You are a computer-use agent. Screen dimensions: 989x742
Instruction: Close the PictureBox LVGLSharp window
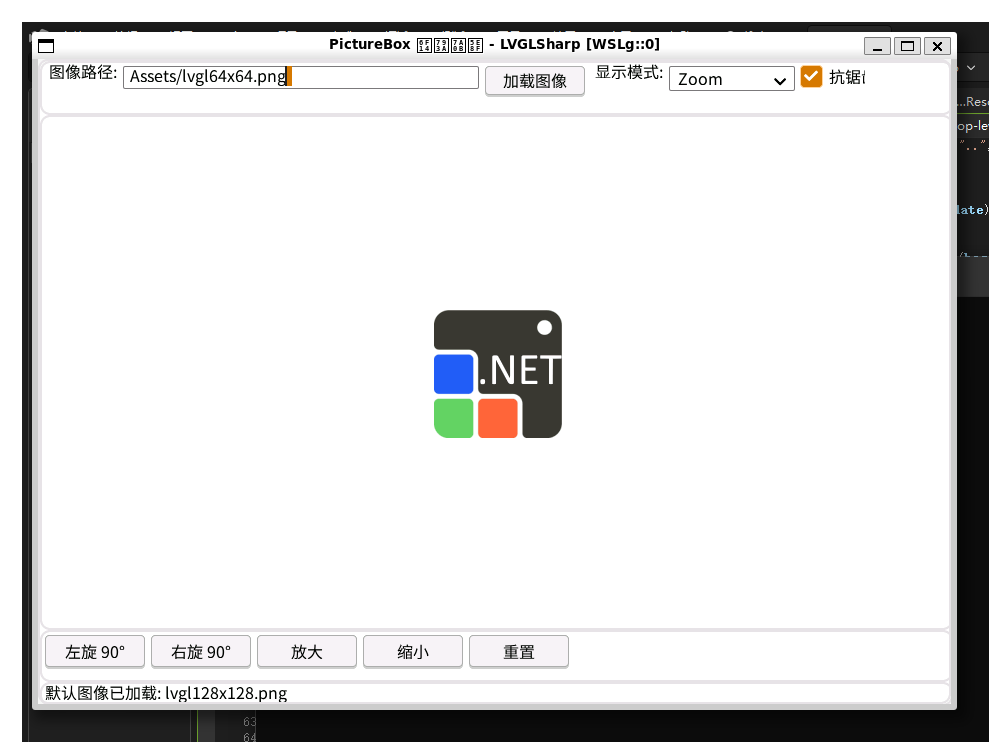tap(937, 46)
